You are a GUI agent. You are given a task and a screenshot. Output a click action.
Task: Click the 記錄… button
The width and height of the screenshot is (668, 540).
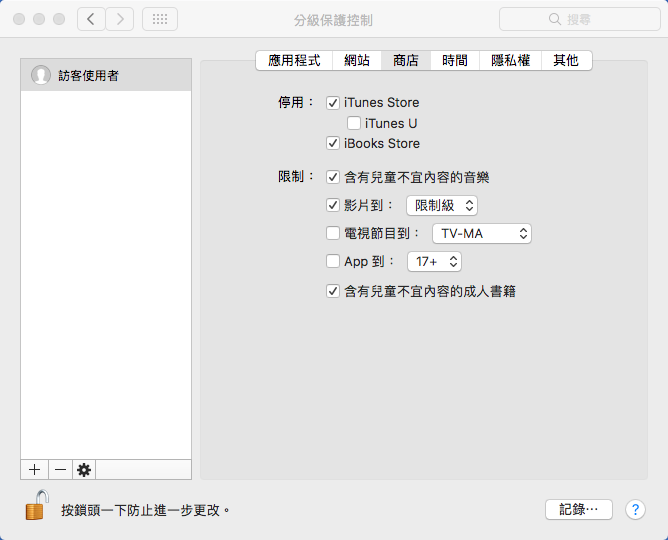[579, 509]
